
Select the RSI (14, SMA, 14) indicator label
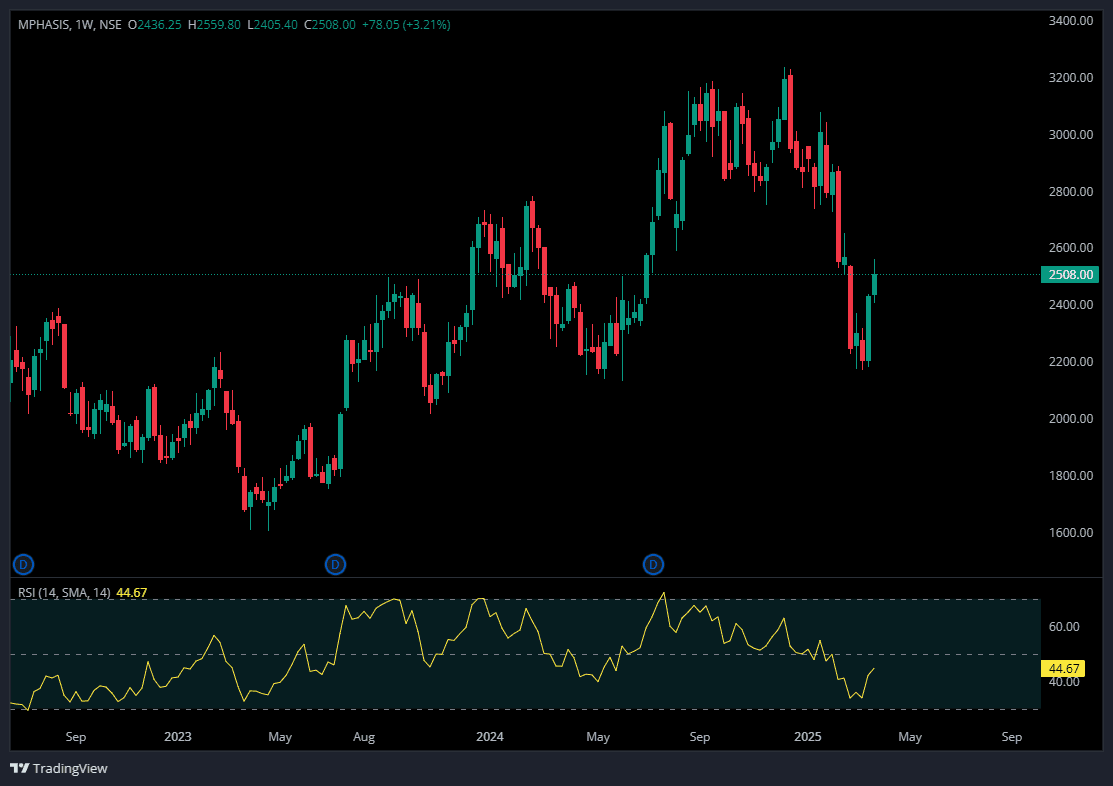64,593
